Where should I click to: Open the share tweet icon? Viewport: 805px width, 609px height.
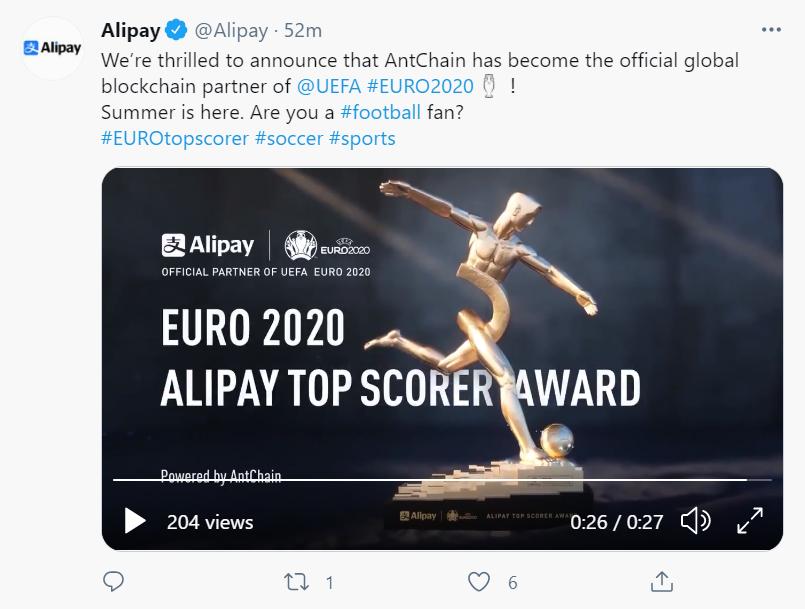click(x=661, y=581)
